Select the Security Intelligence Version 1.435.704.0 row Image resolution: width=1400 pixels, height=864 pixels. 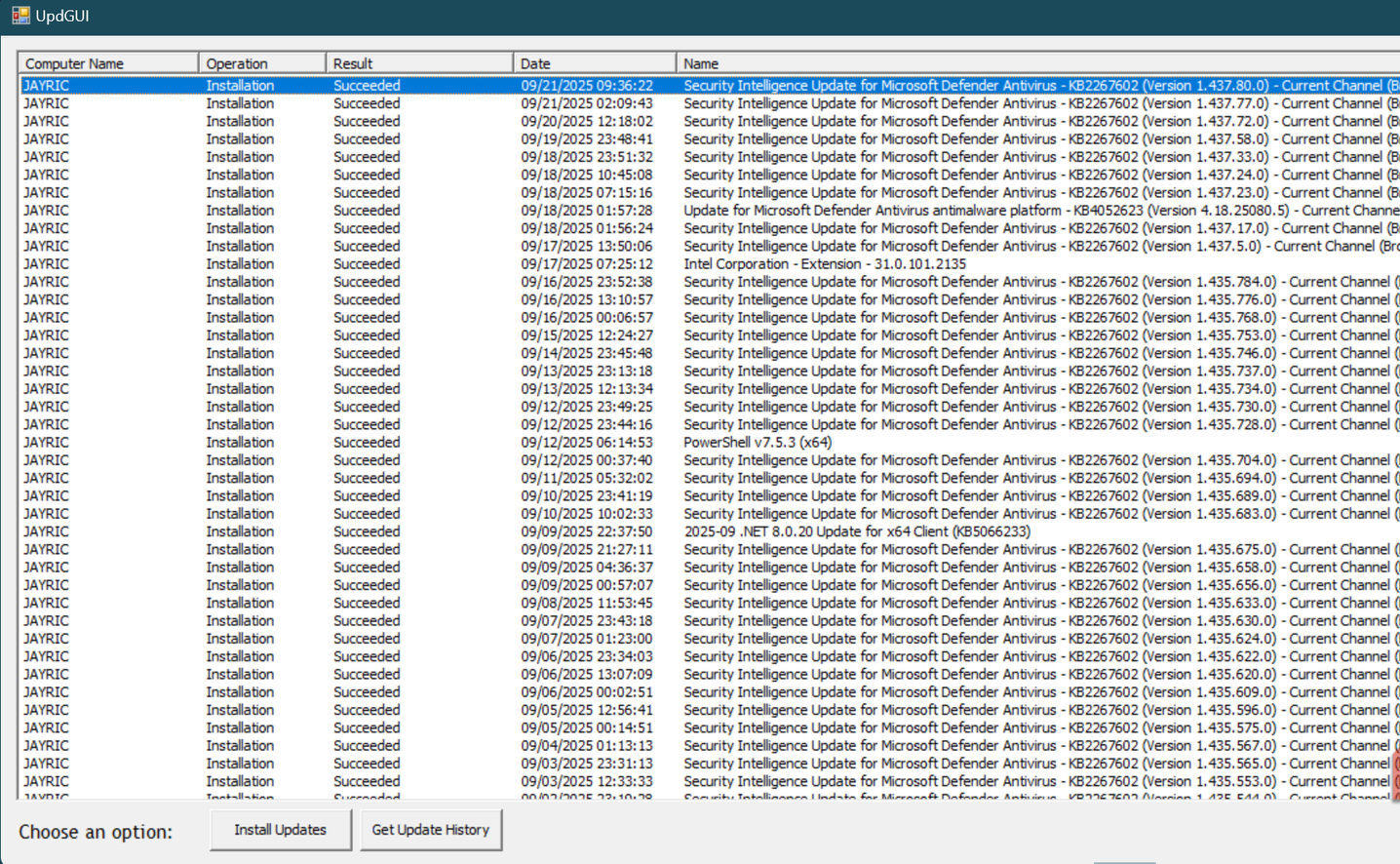(x=975, y=460)
